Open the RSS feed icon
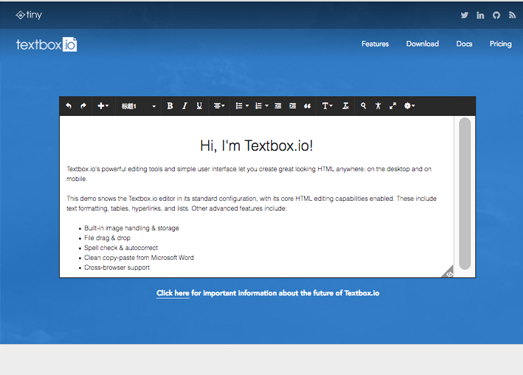This screenshot has width=523, height=375. point(512,15)
